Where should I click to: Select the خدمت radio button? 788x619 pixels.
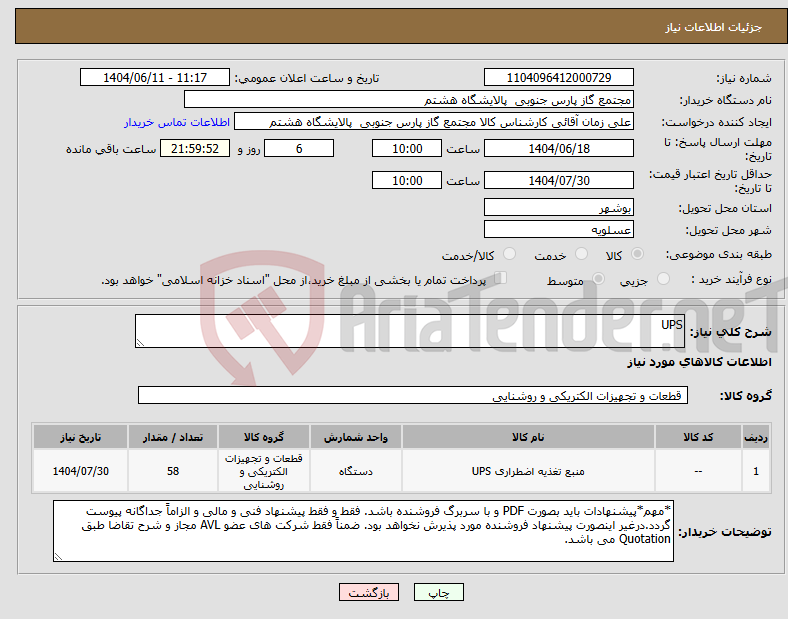pyautogui.click(x=581, y=254)
